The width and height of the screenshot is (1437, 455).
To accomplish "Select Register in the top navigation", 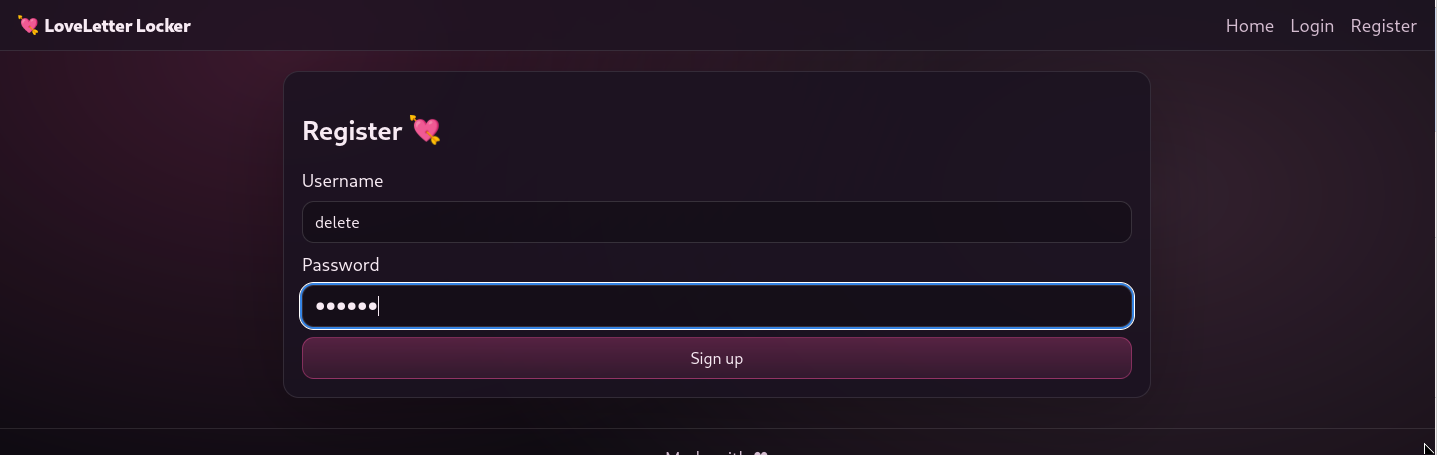I will tap(1383, 26).
